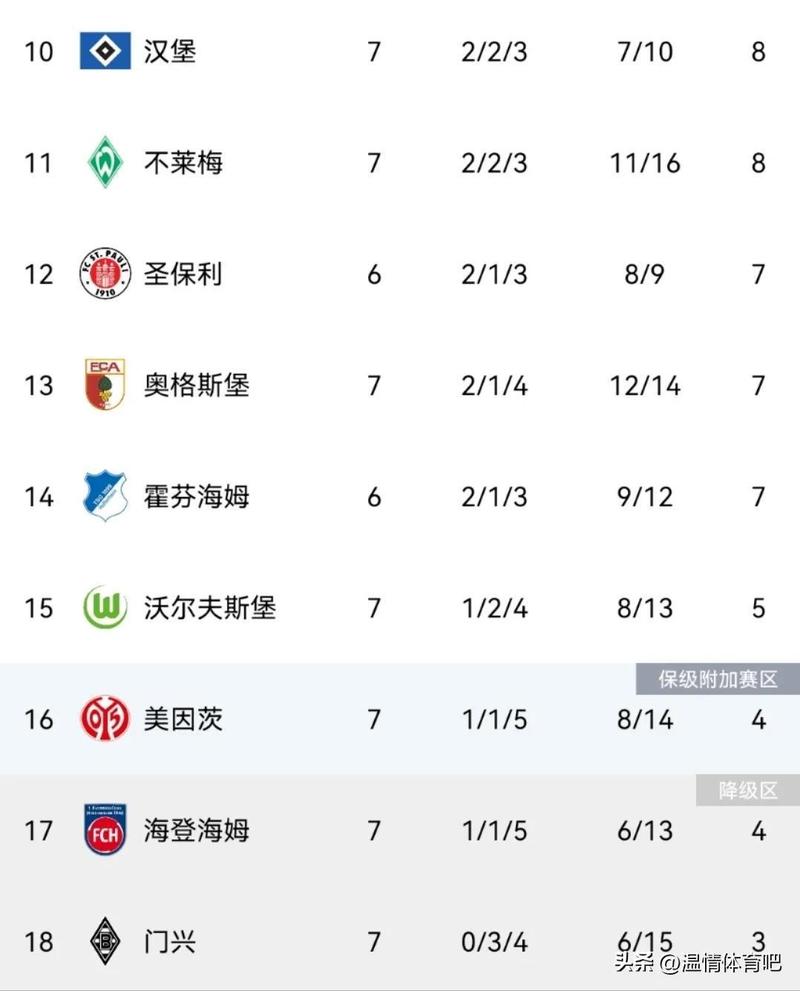Click the Mönchengladbach diamond logo
The image size is (800, 991).
[x=105, y=941]
